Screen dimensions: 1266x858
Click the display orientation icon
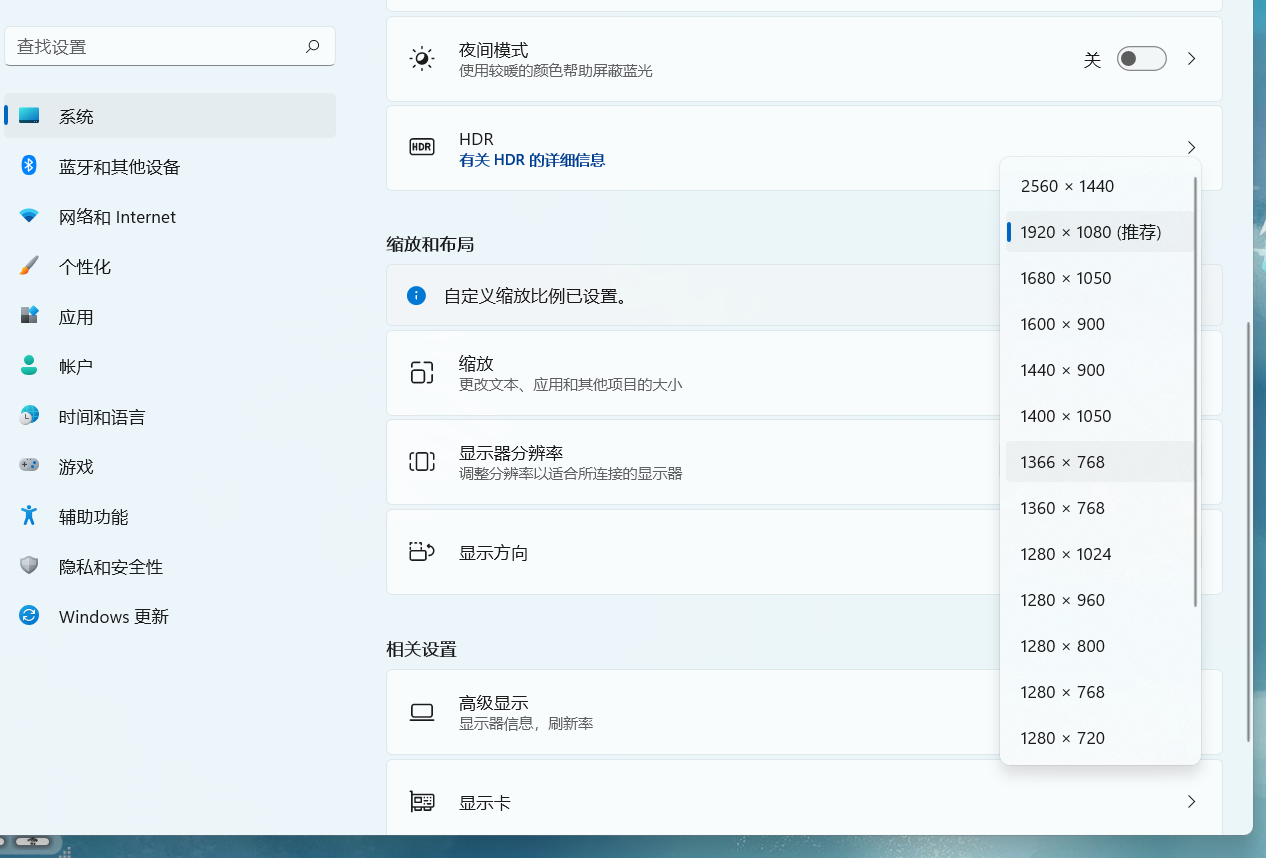(422, 552)
